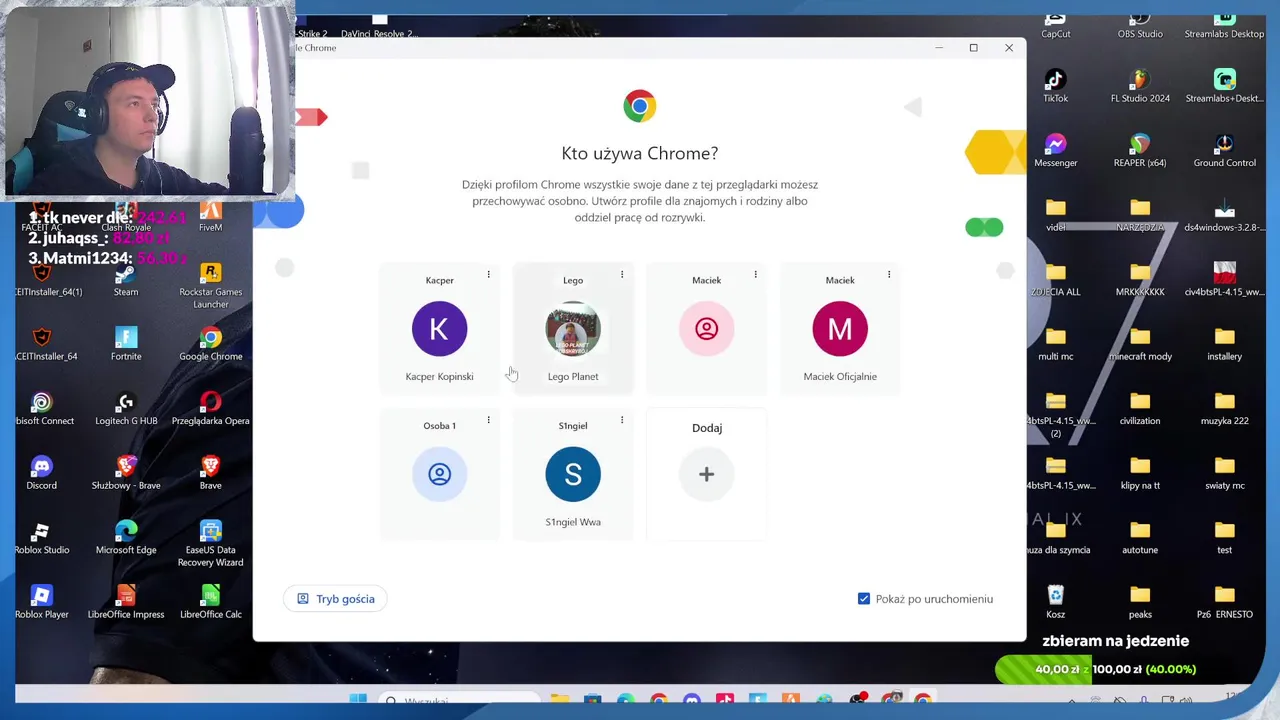The image size is (1280, 720).
Task: Choose the Osoba 1 profile avatar
Action: pos(439,474)
